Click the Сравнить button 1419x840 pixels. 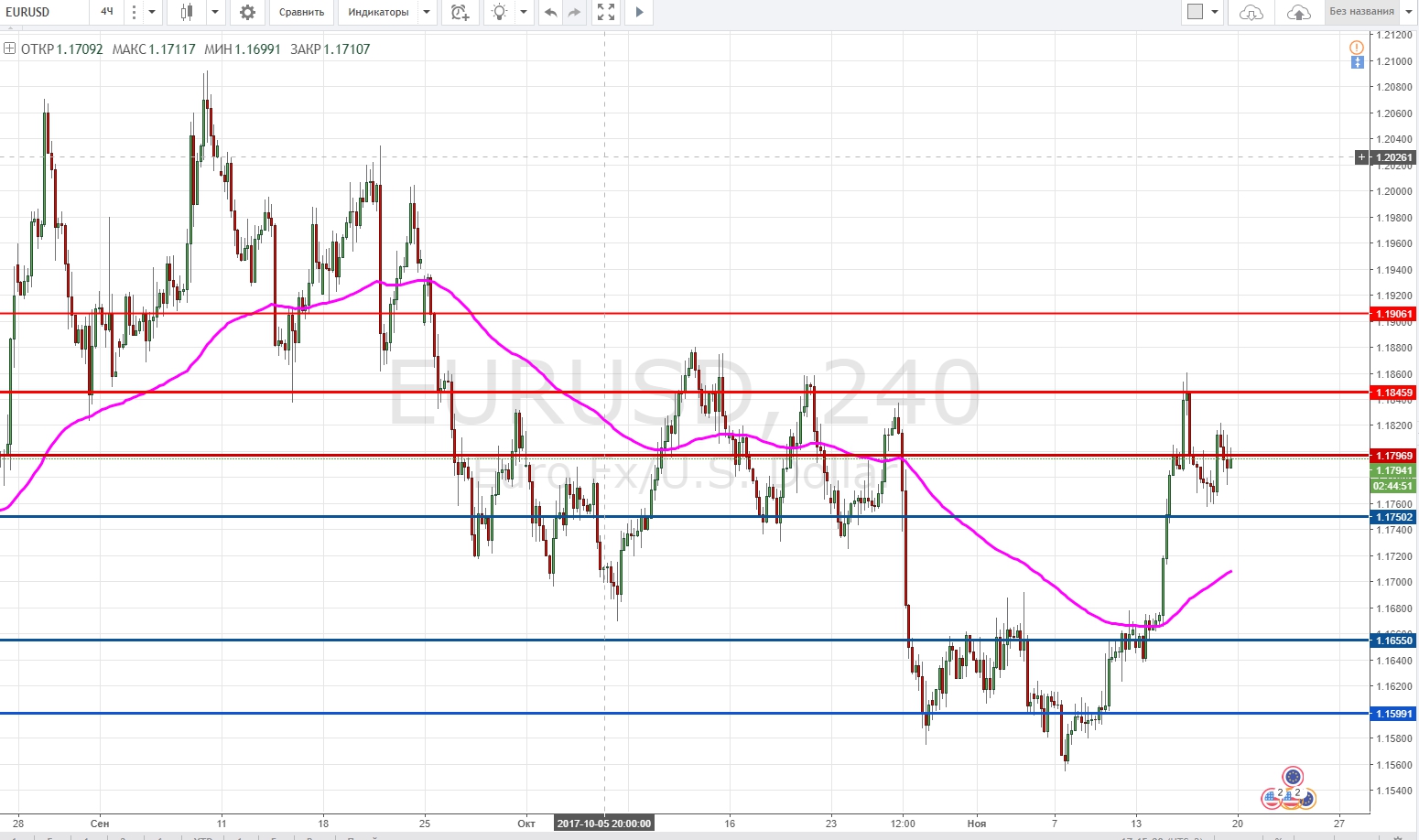click(301, 12)
